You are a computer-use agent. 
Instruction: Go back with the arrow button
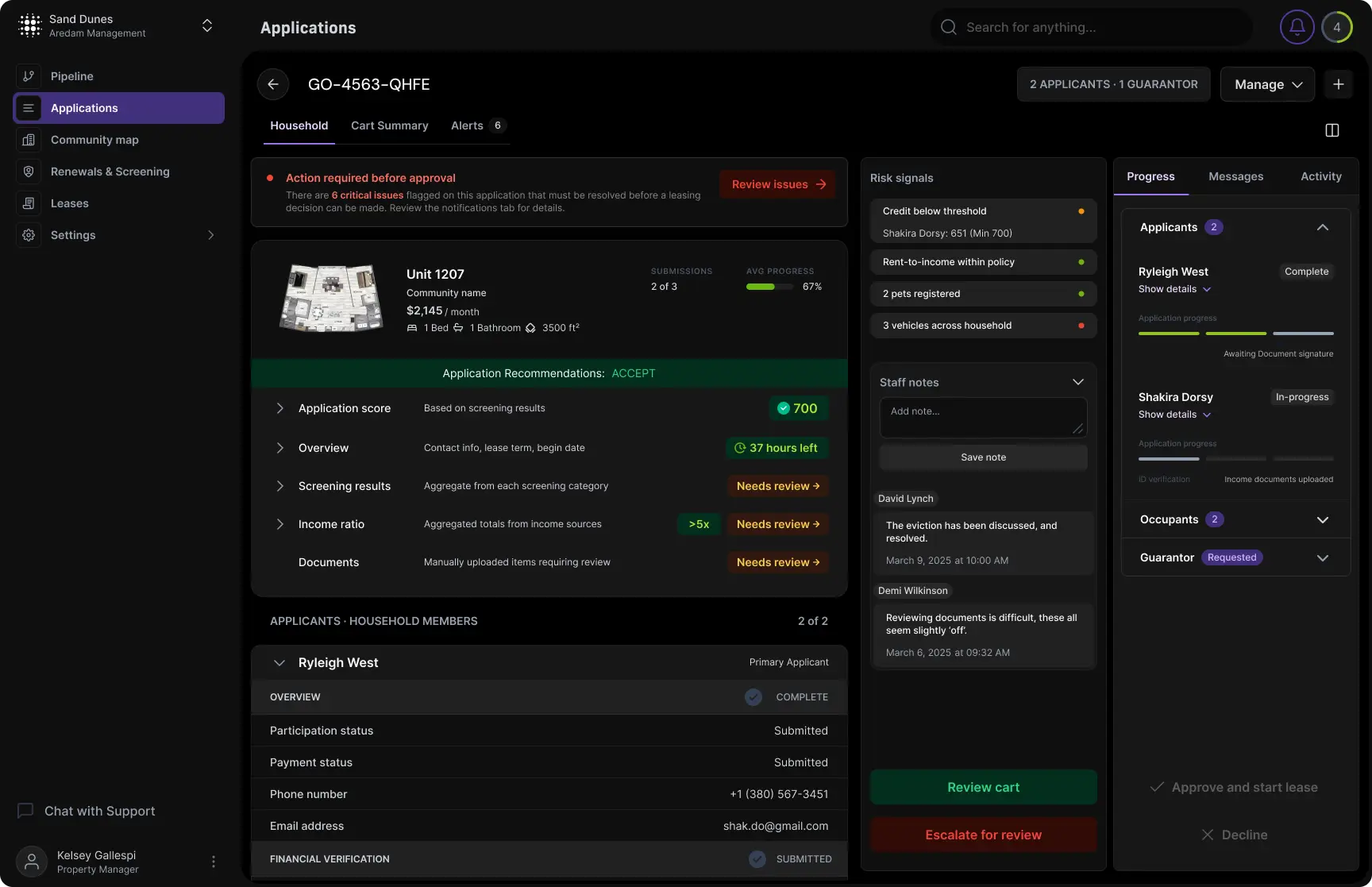pyautogui.click(x=273, y=84)
